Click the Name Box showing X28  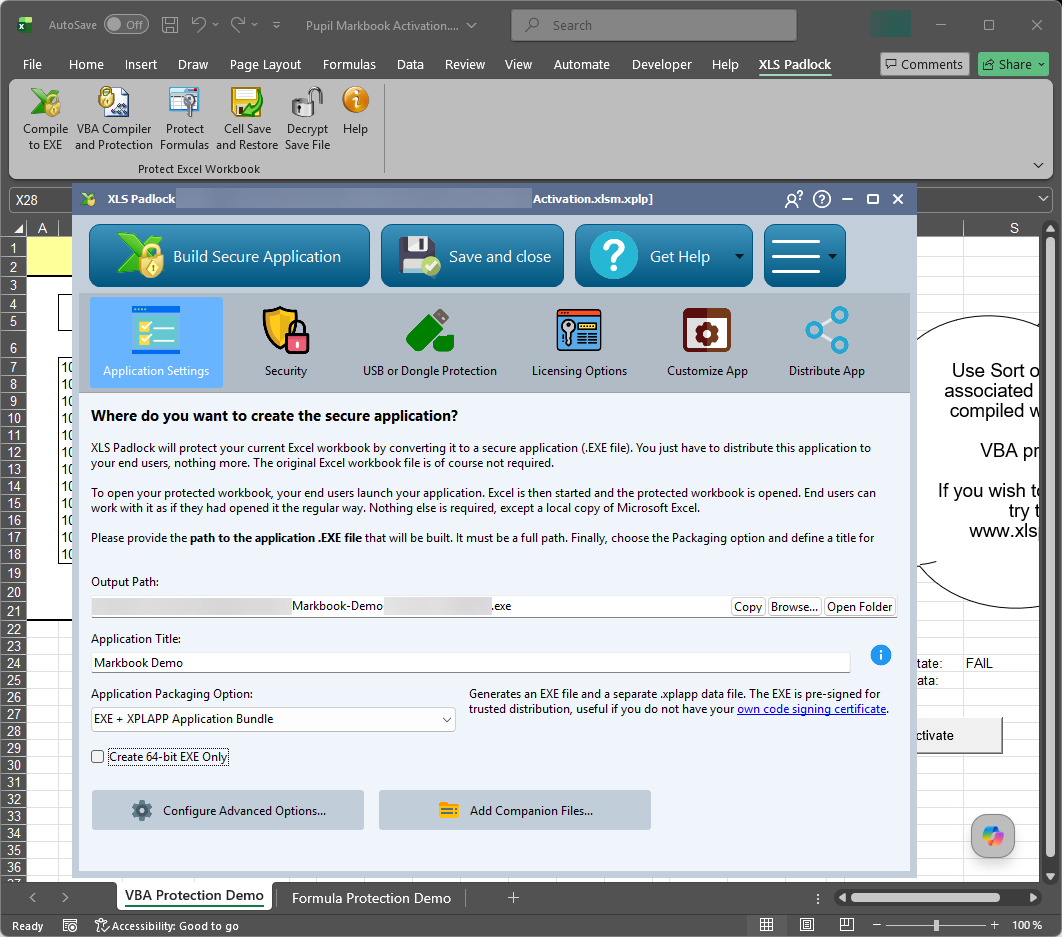coord(41,200)
